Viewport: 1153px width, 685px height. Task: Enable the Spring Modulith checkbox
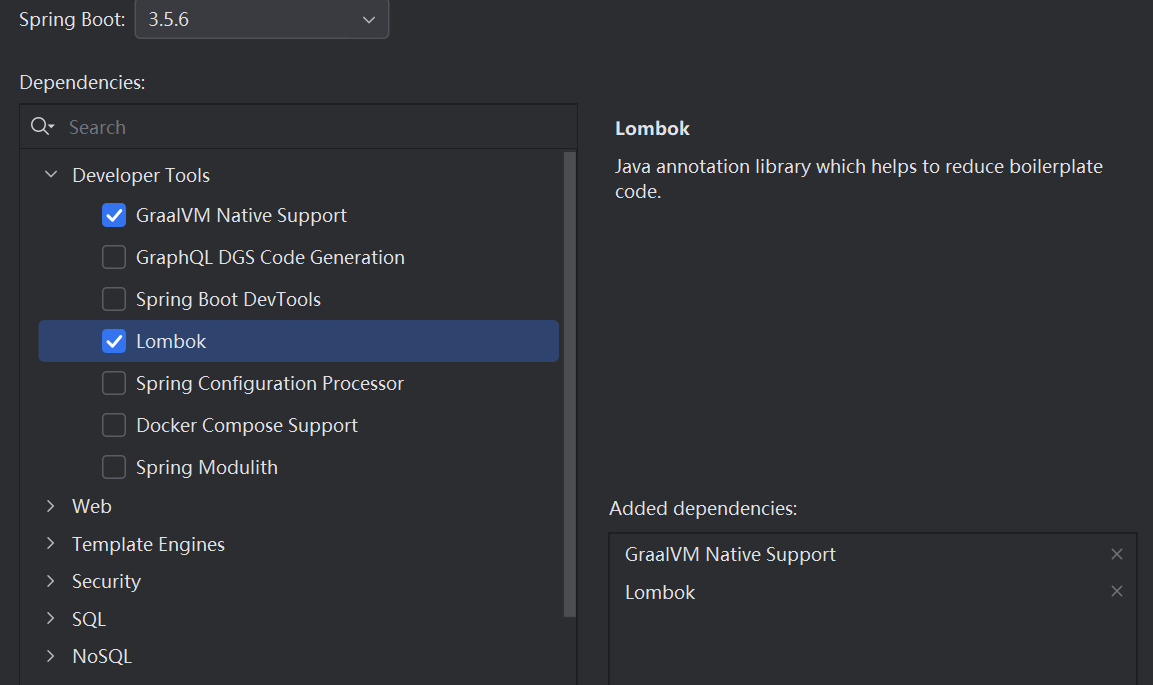click(x=114, y=468)
